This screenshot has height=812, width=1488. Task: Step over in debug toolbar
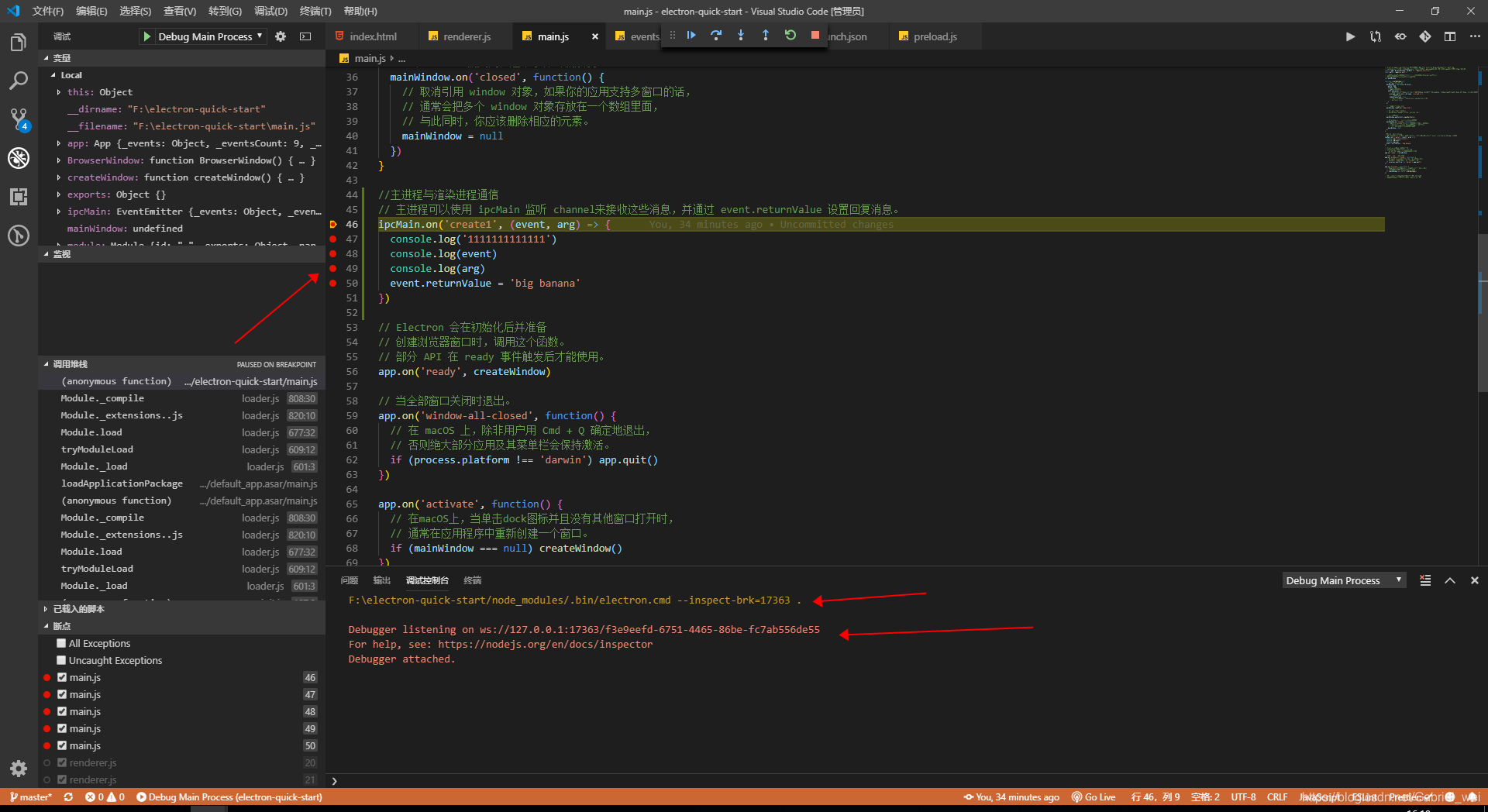[x=716, y=35]
